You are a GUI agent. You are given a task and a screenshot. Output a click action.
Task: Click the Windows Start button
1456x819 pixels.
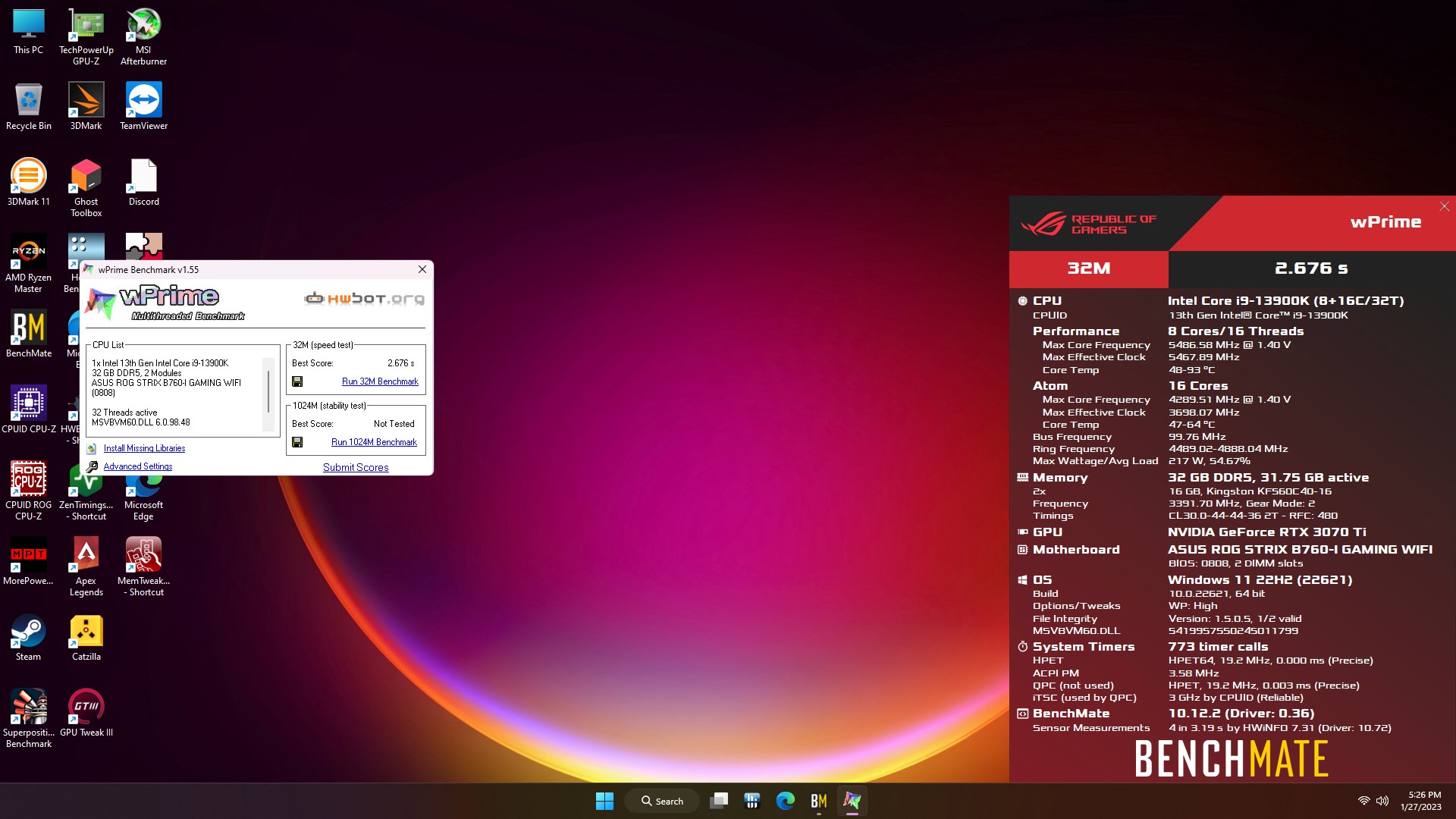(x=604, y=801)
